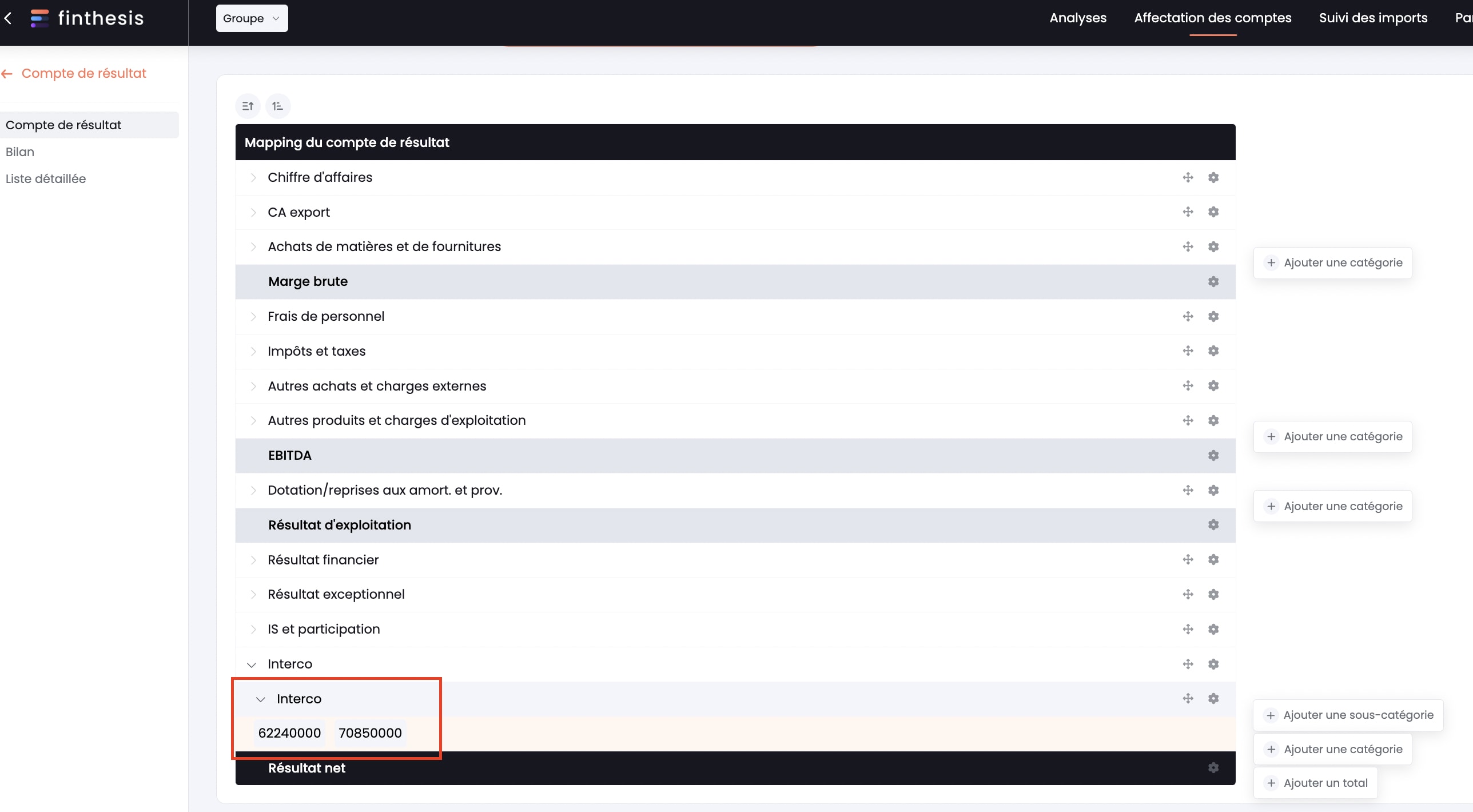Click move handle for CA export
This screenshot has width=1473, height=812.
(x=1188, y=212)
